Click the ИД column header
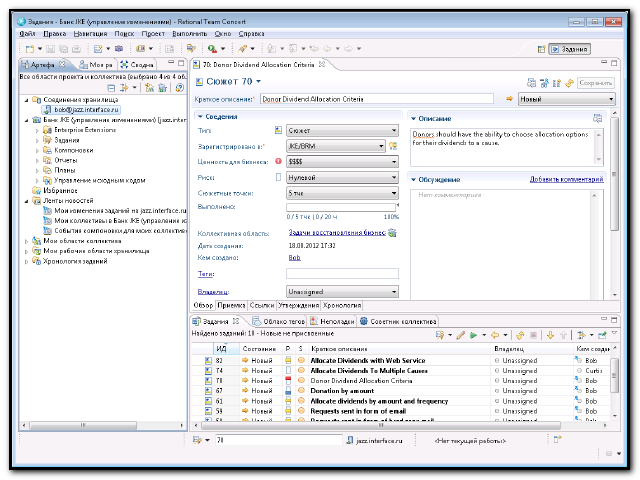The height and width of the screenshot is (480, 640). point(226,349)
